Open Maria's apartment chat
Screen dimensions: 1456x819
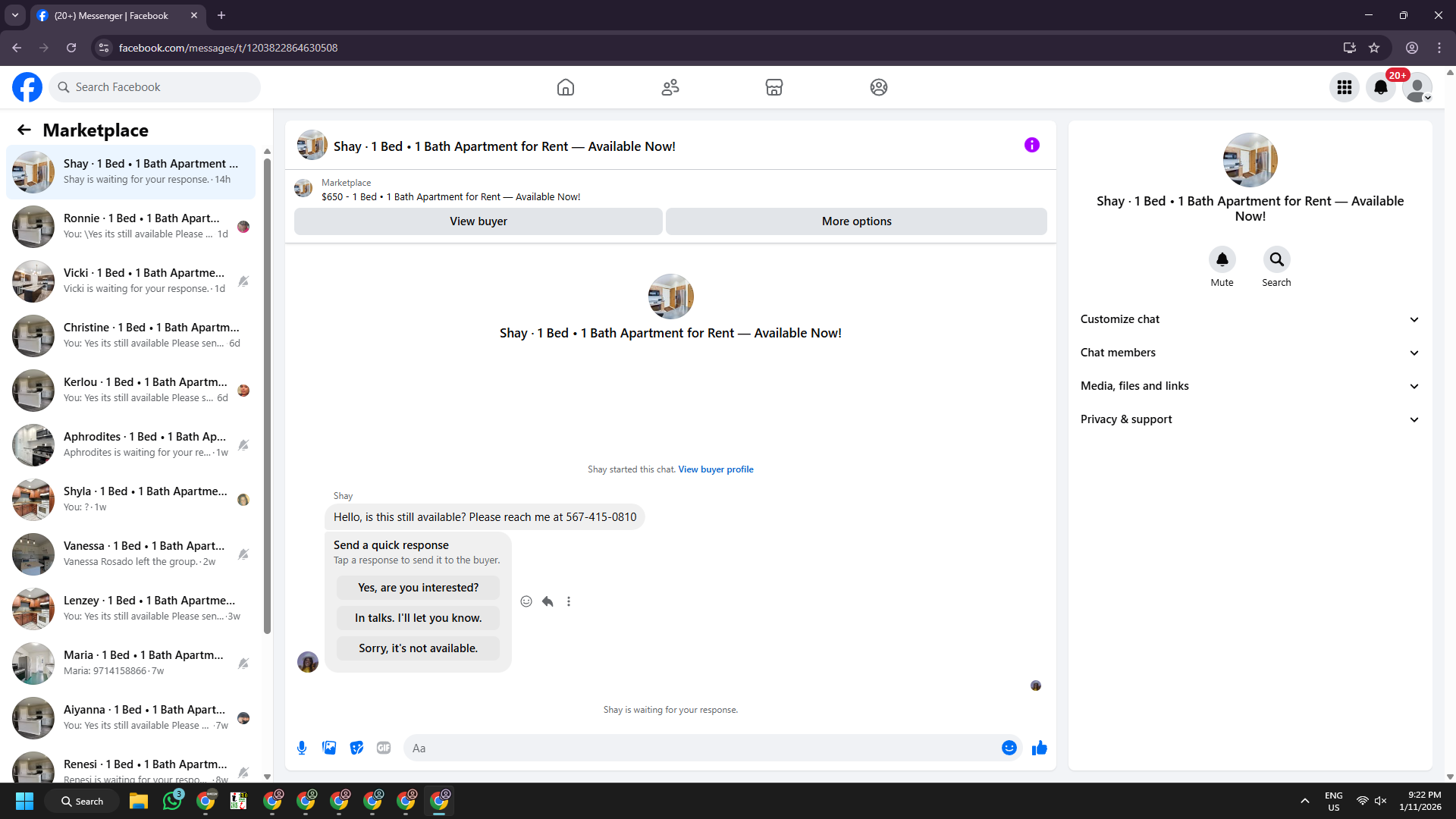[131, 664]
